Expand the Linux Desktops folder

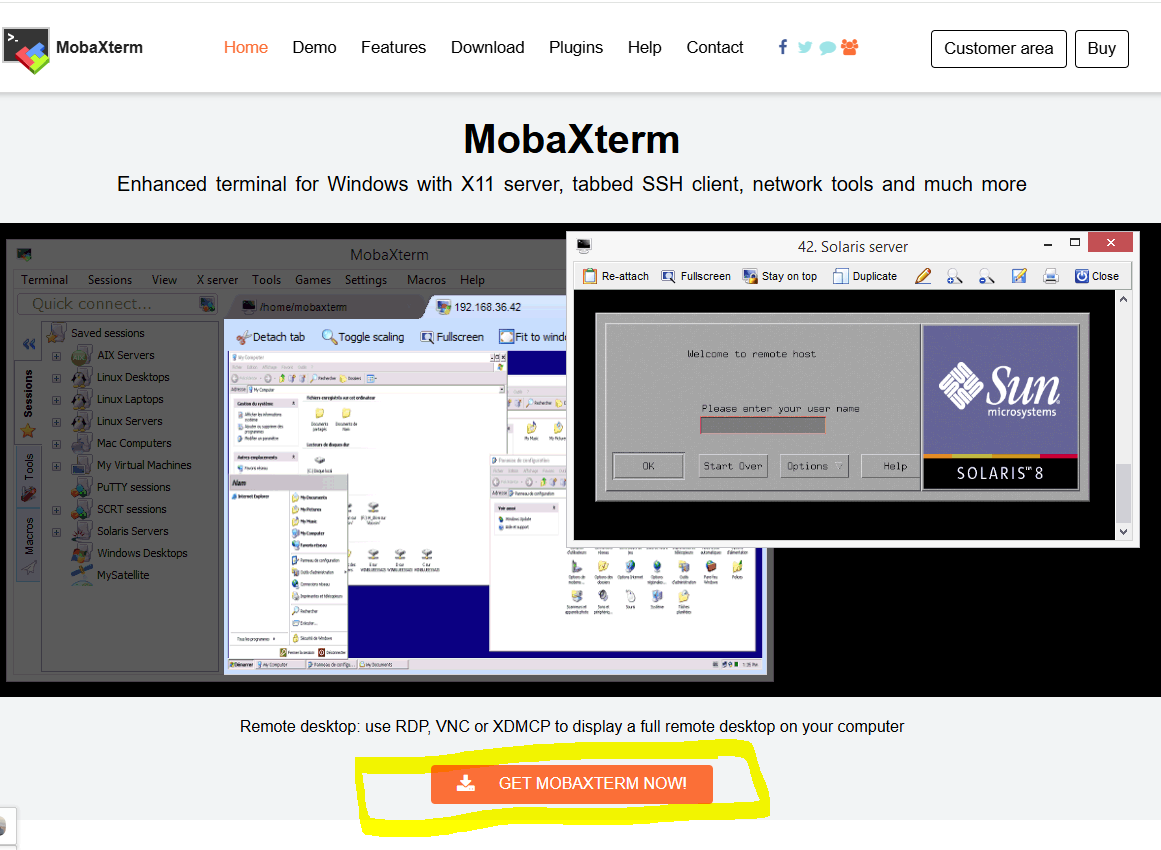click(56, 378)
